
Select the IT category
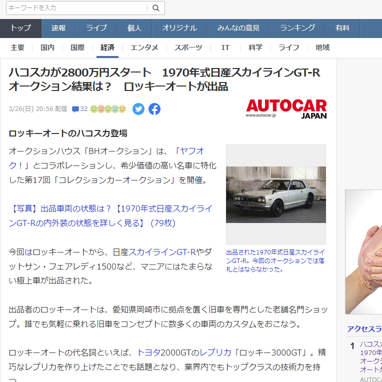click(225, 48)
